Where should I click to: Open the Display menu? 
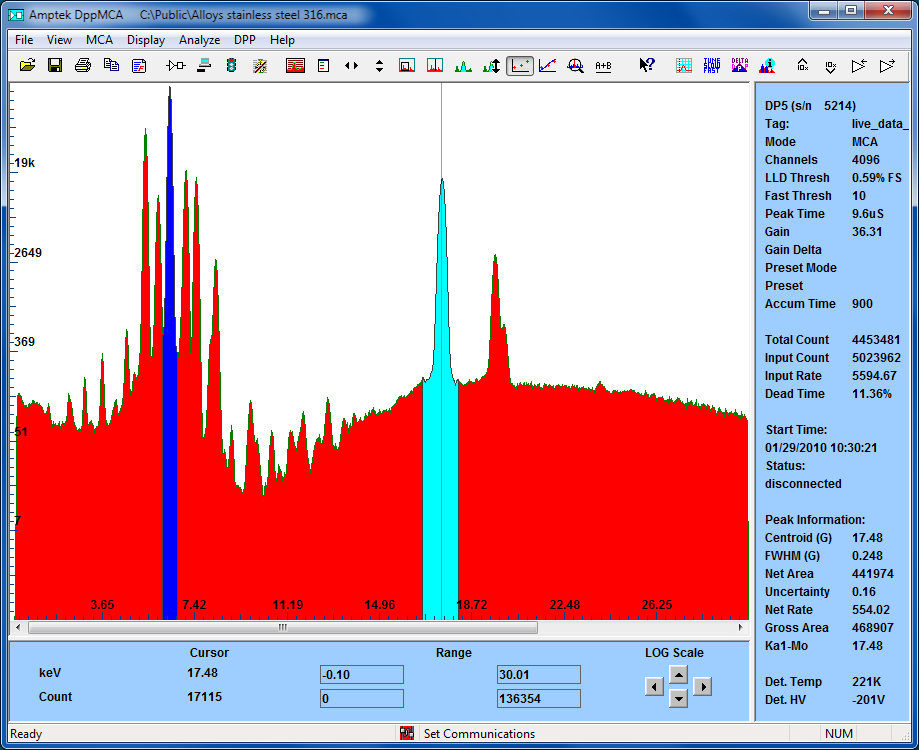146,40
